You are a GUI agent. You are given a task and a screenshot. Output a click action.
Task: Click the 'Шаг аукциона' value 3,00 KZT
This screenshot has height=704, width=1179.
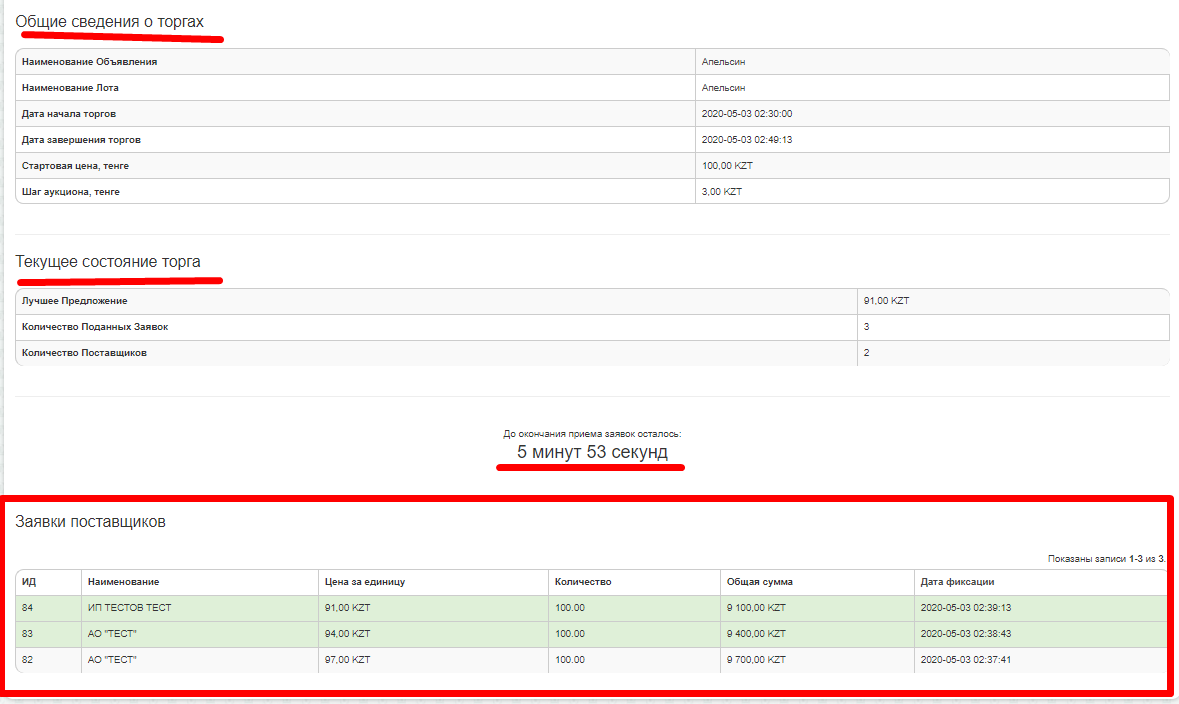pos(722,192)
